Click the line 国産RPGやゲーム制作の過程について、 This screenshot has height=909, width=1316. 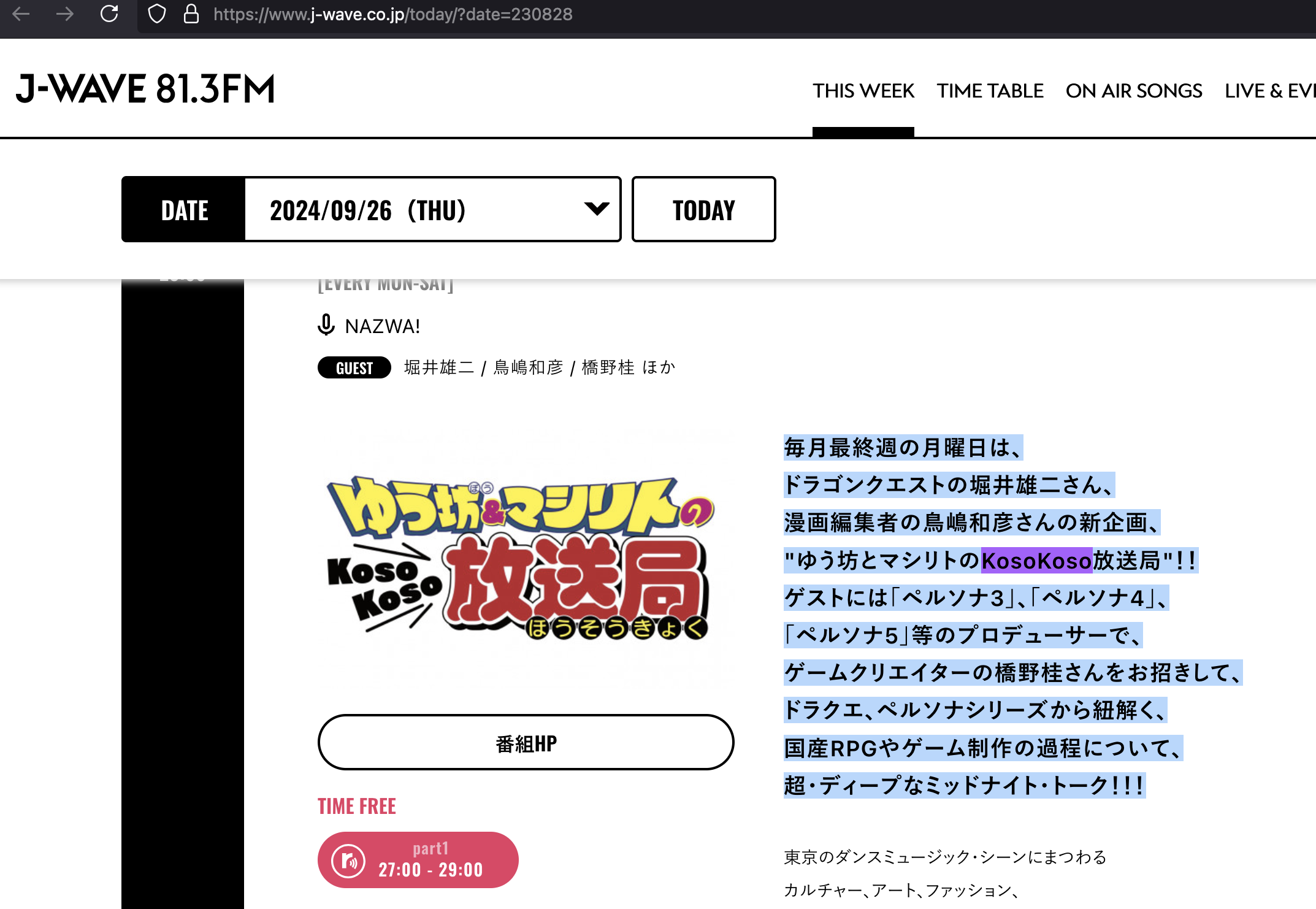point(983,748)
